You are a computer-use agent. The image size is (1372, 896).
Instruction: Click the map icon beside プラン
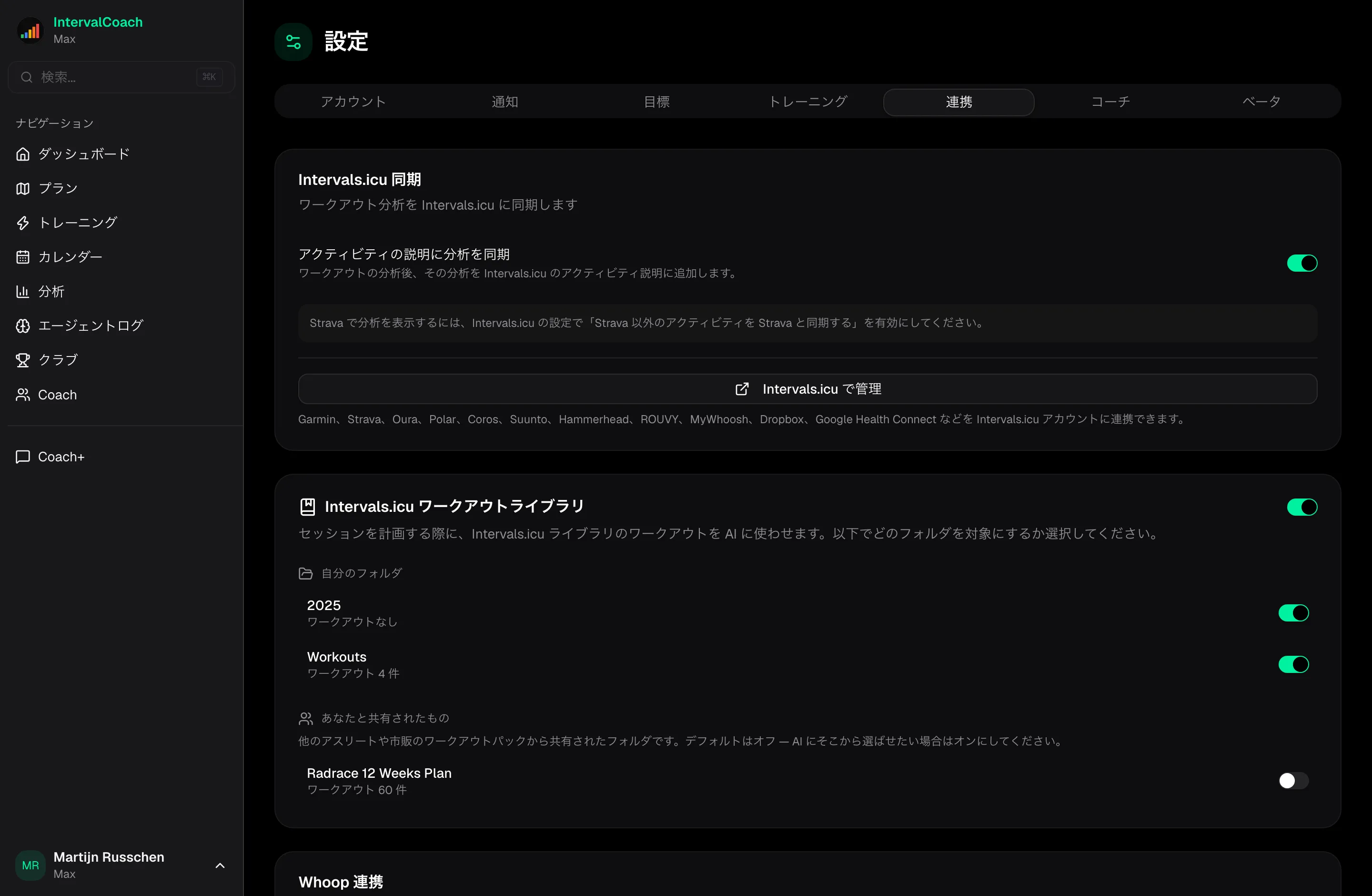[x=22, y=189]
